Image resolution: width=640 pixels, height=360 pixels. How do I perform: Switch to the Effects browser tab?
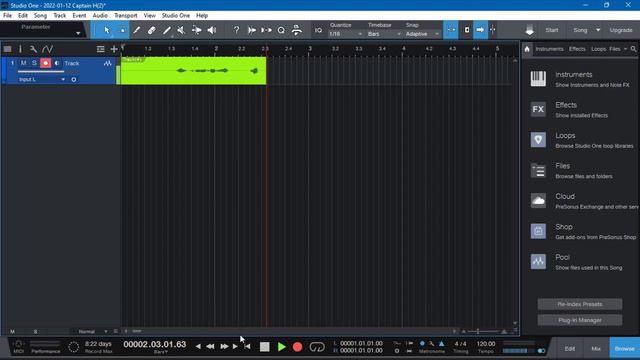pos(577,49)
